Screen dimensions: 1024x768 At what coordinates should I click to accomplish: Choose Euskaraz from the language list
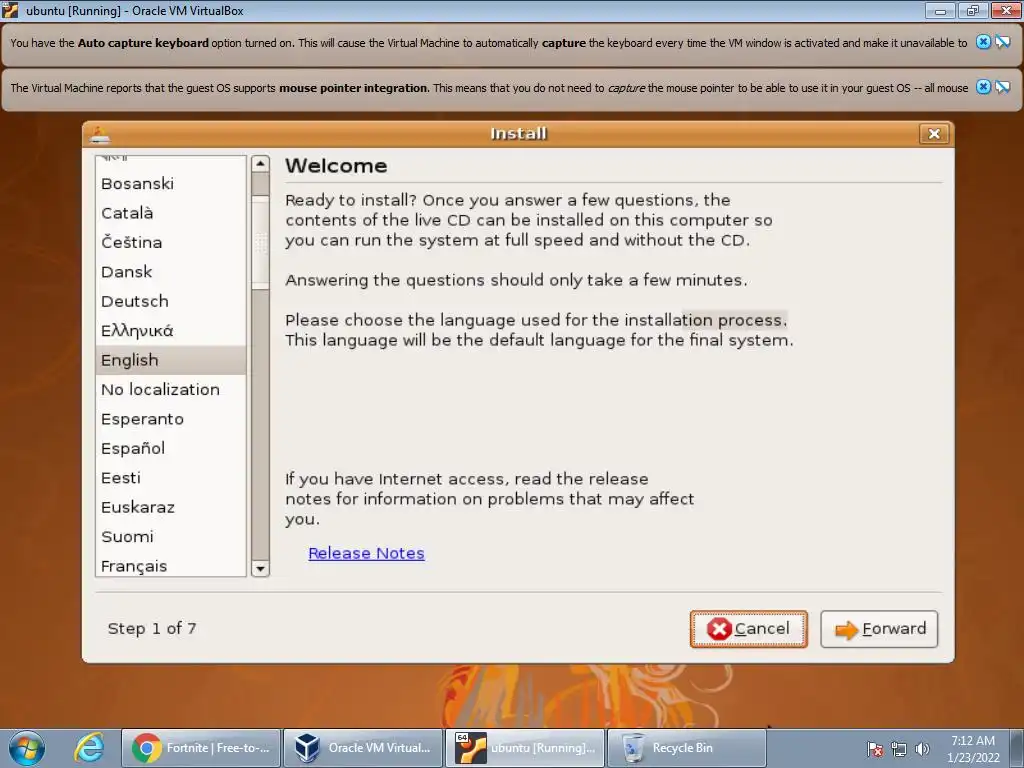pyautogui.click(x=170, y=507)
